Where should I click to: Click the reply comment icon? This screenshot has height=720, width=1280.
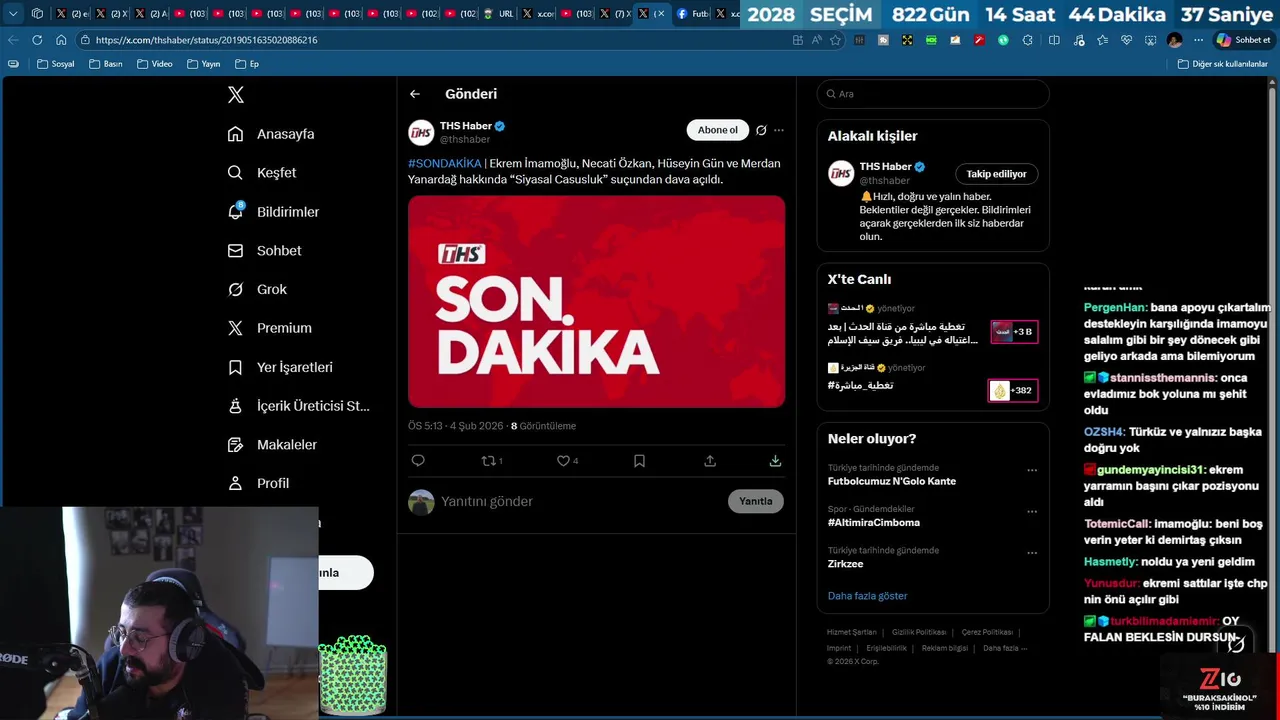(418, 461)
